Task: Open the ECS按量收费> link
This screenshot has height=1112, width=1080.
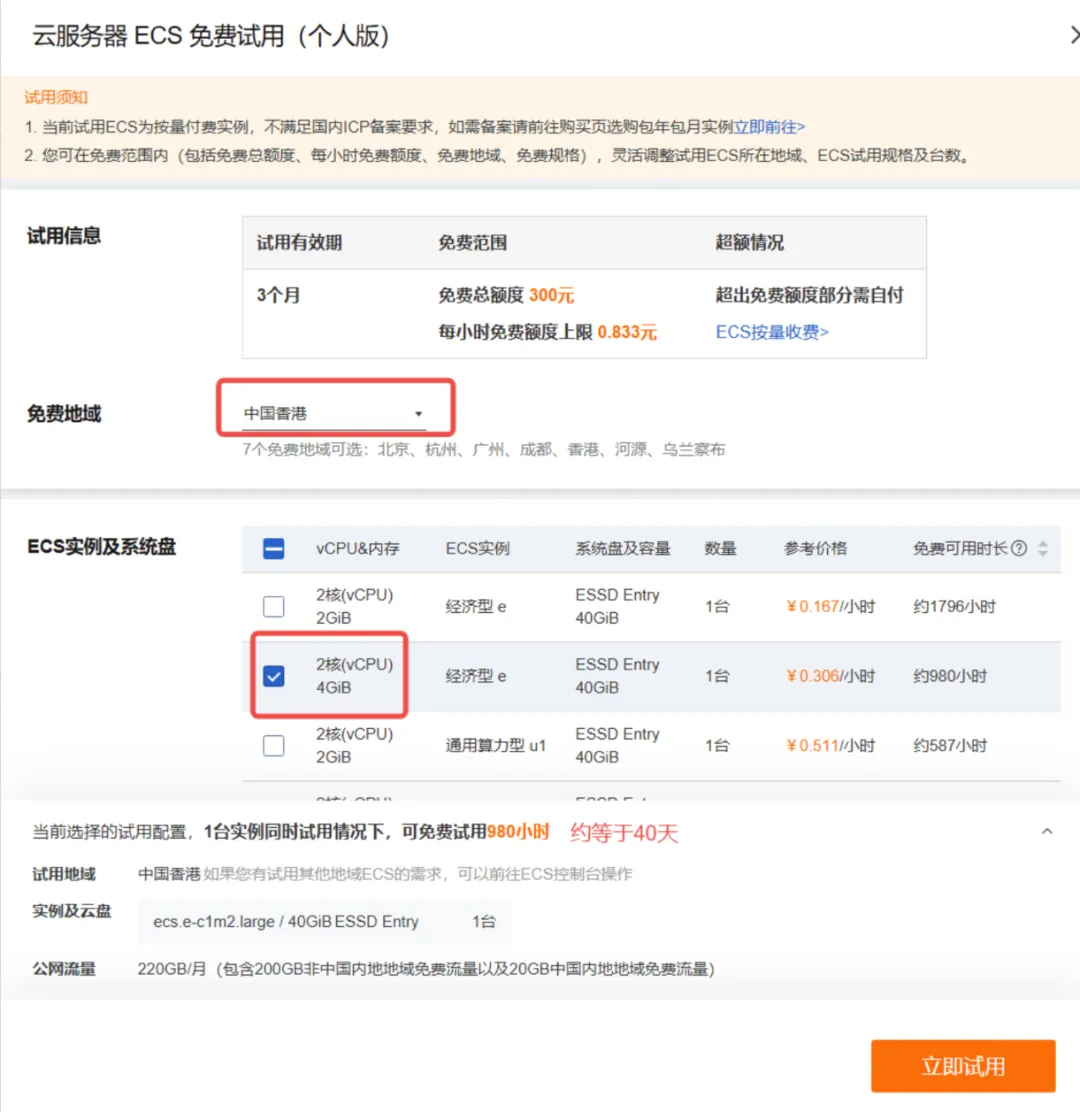Action: click(x=772, y=332)
